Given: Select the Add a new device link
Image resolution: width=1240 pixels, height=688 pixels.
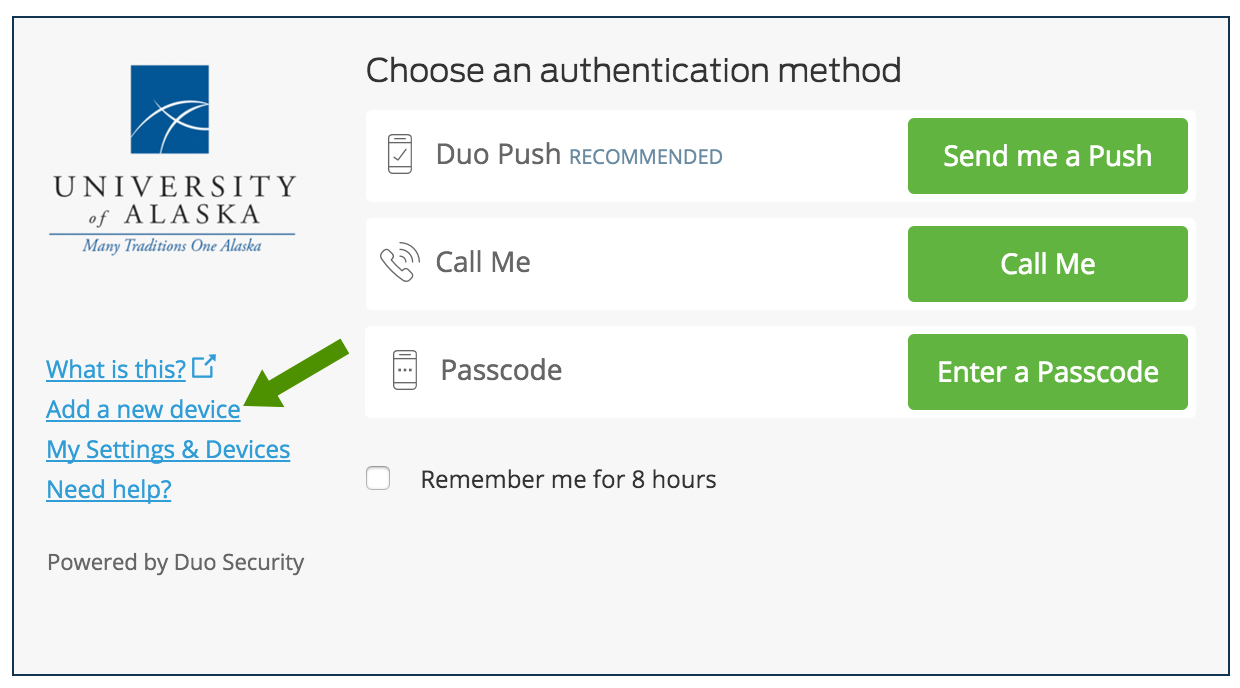Looking at the screenshot, I should pos(143,409).
